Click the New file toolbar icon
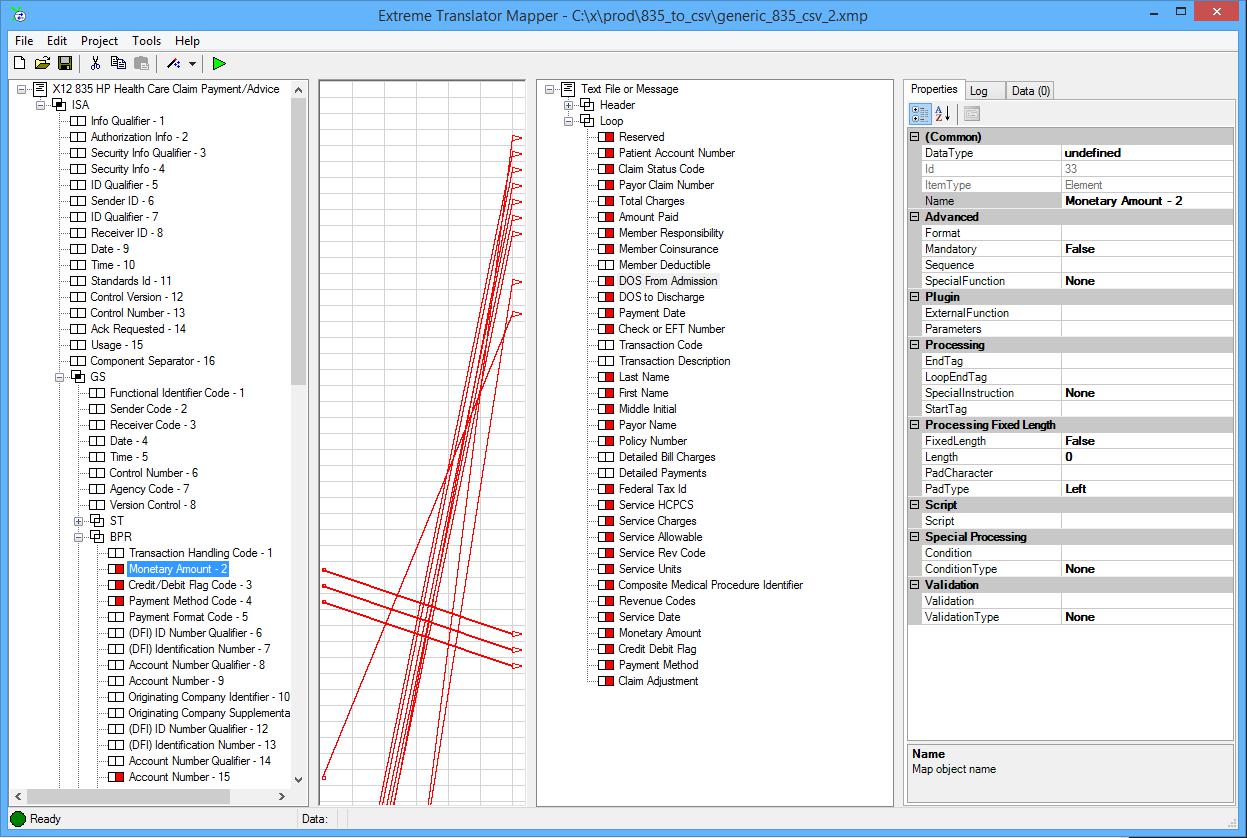The height and width of the screenshot is (838, 1247). (19, 64)
